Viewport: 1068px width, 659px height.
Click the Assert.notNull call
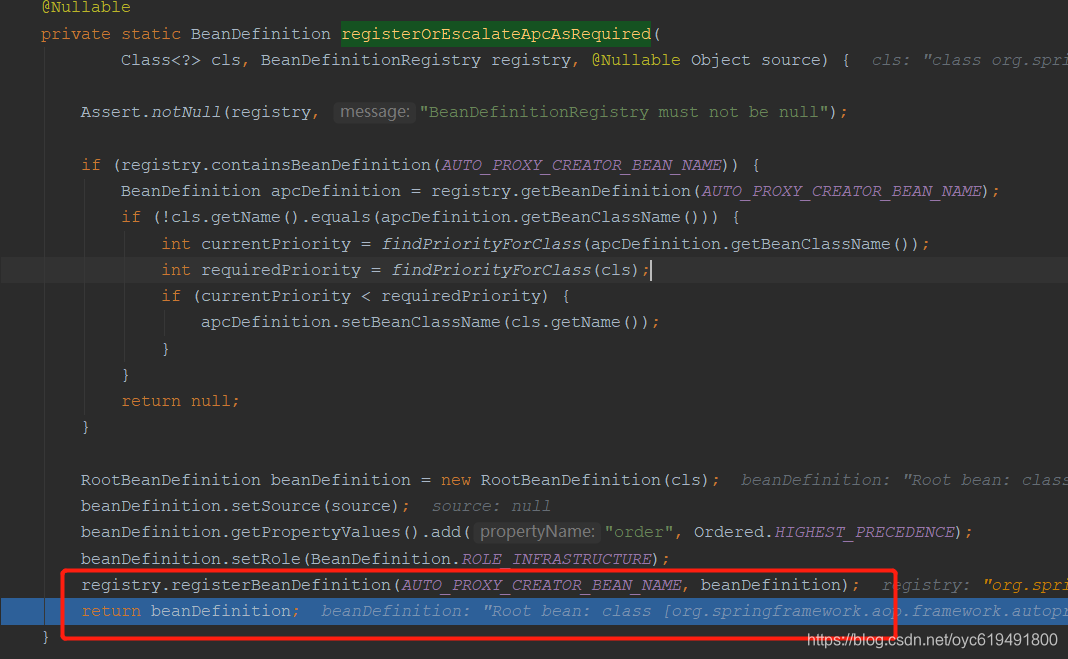[151, 112]
